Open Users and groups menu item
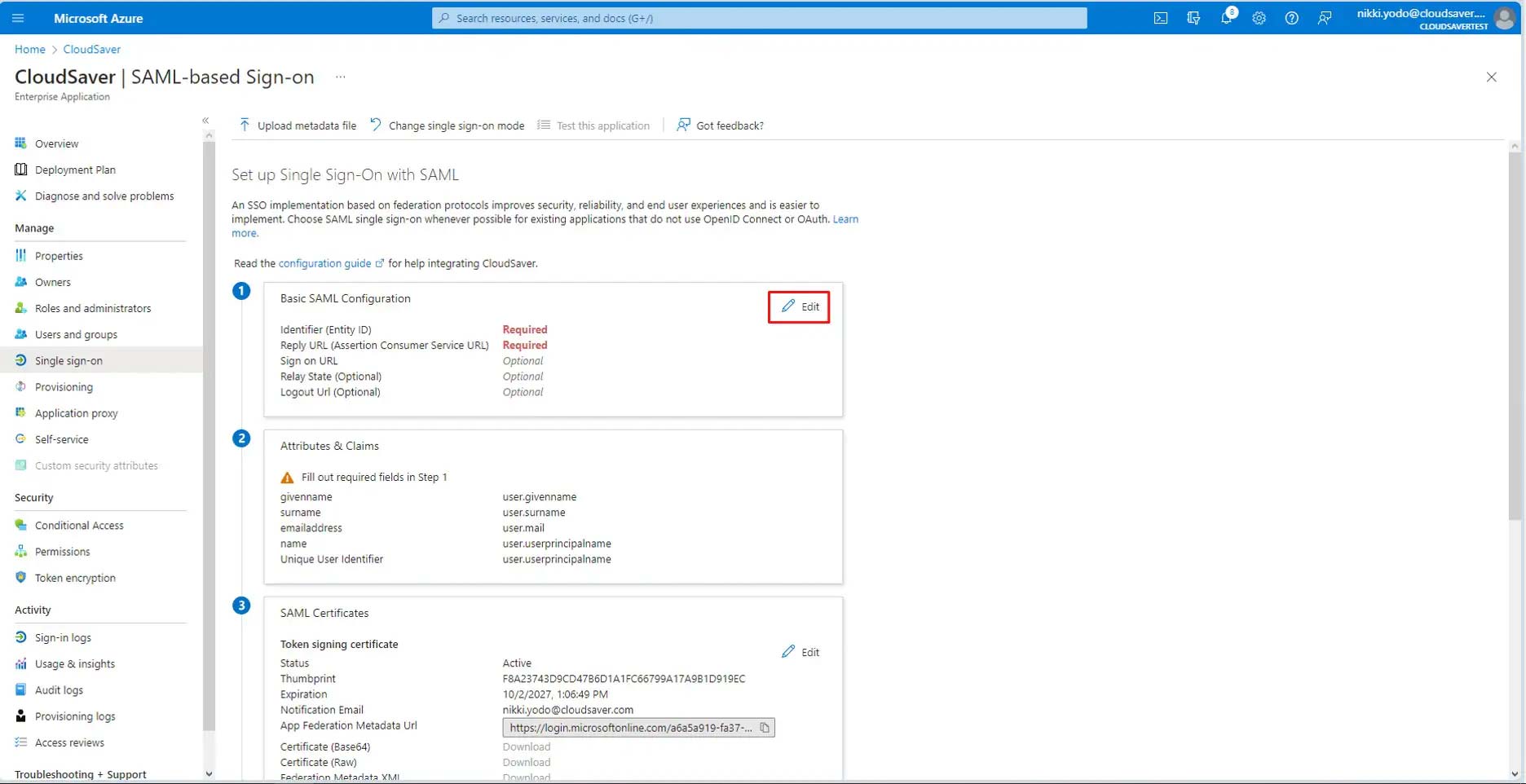This screenshot has height=784, width=1526. tap(76, 335)
